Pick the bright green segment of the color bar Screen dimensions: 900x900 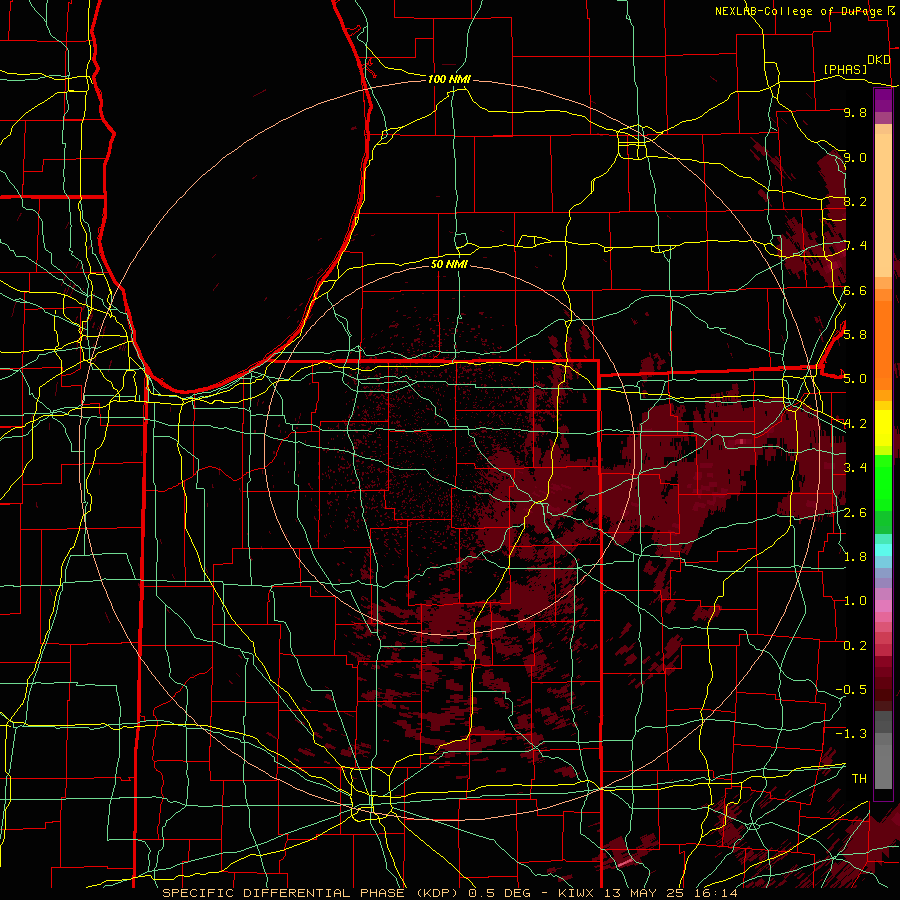pyautogui.click(x=883, y=483)
